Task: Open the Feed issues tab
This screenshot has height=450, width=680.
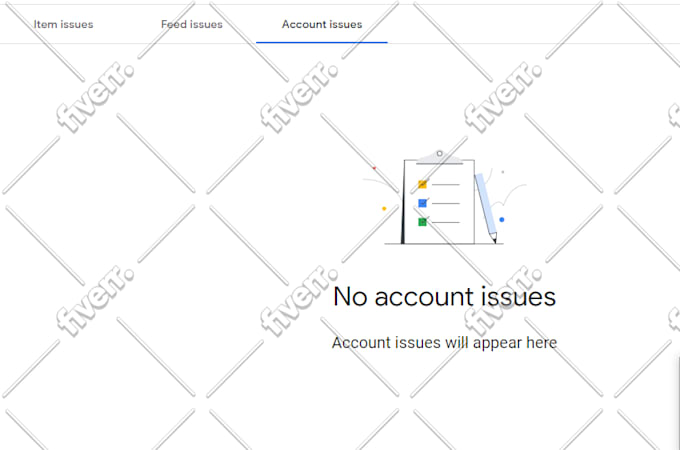Action: coord(192,24)
